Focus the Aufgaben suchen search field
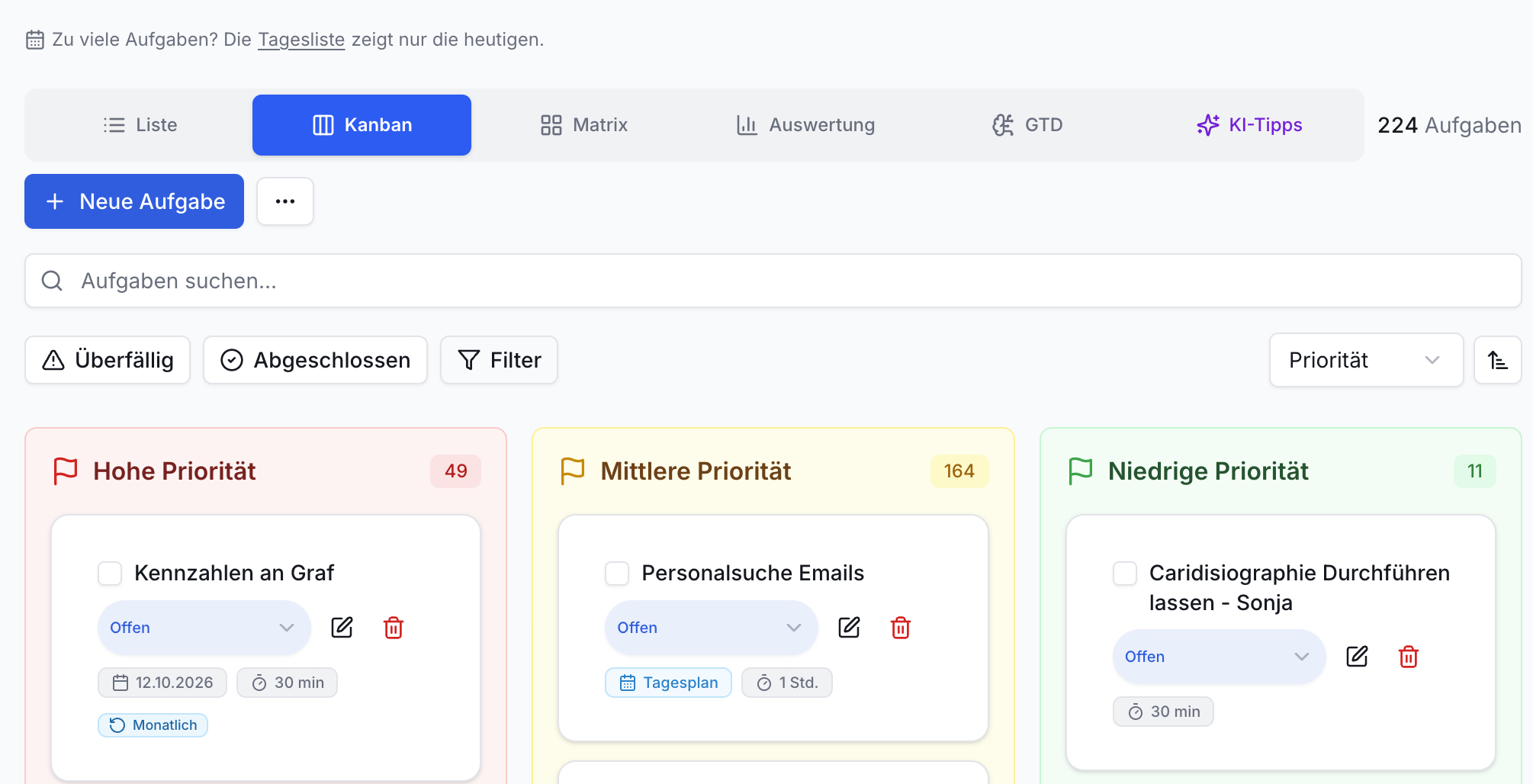 (773, 281)
